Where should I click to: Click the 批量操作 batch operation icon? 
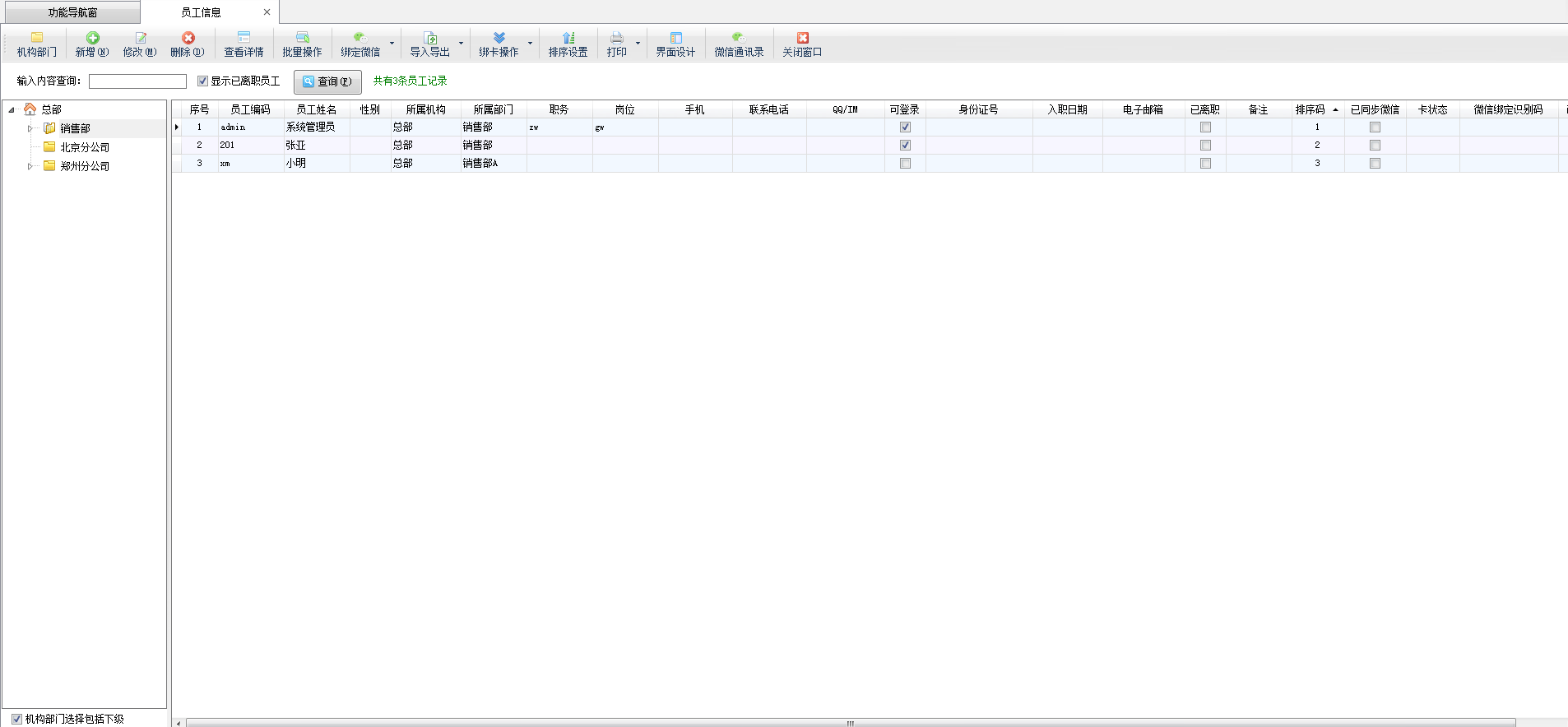[302, 38]
